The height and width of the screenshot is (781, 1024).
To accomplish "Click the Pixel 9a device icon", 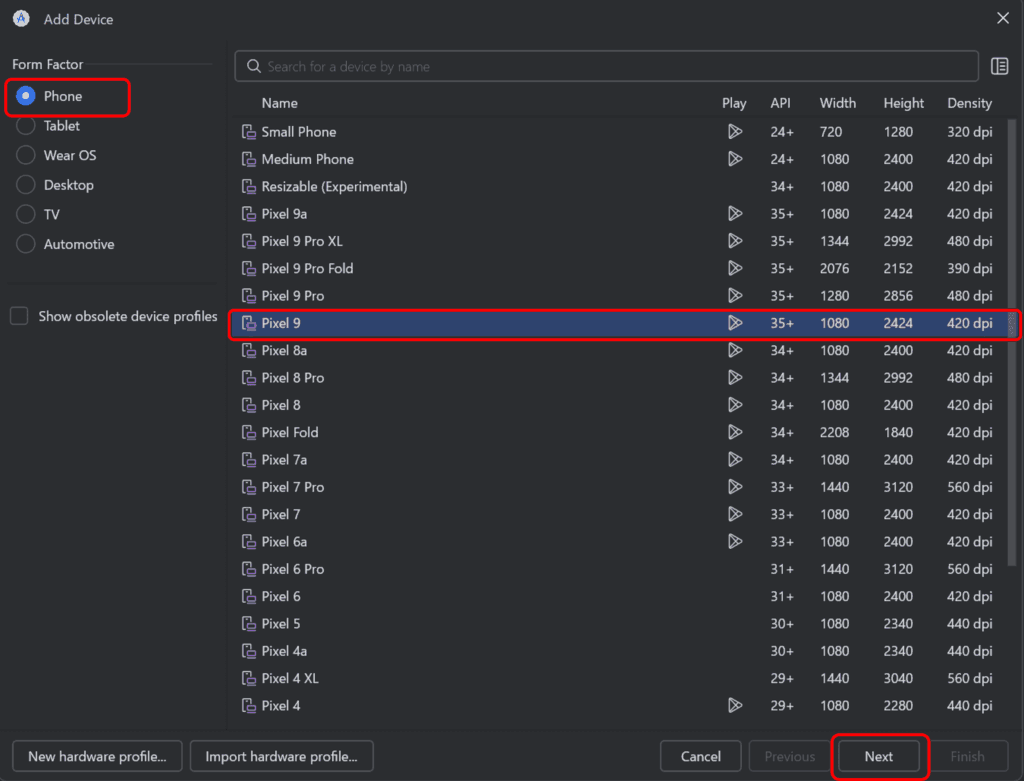I will click(x=248, y=214).
